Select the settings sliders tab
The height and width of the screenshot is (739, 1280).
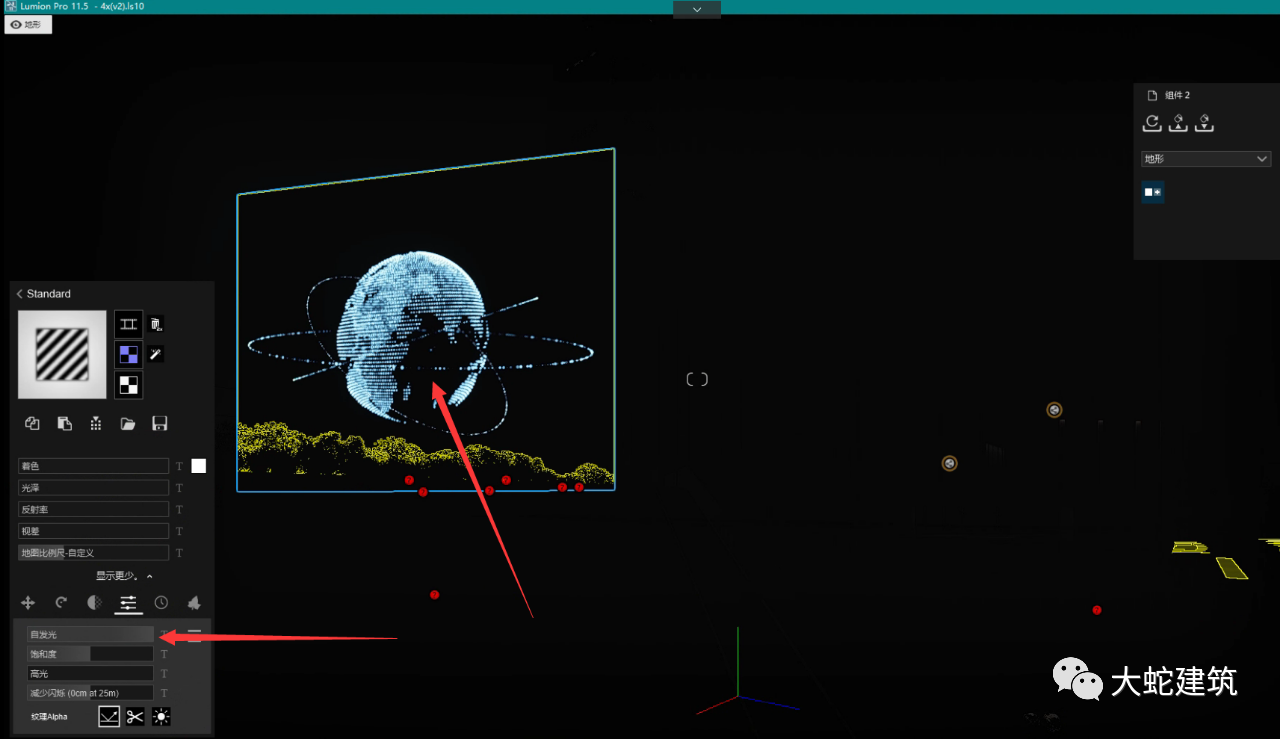tap(128, 602)
